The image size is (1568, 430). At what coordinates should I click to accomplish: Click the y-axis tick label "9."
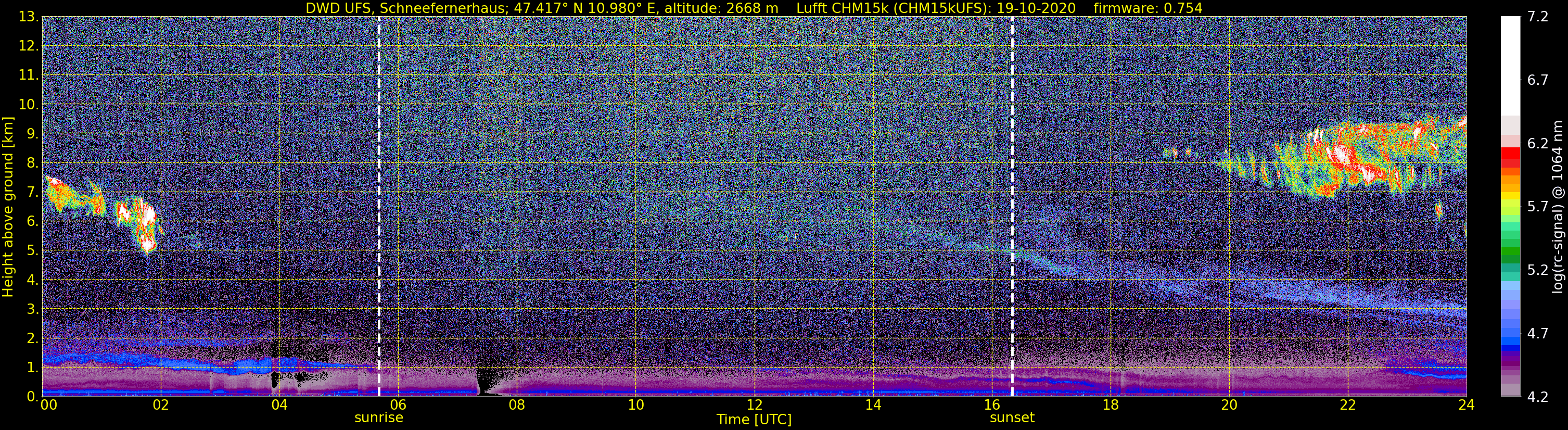[x=32, y=134]
